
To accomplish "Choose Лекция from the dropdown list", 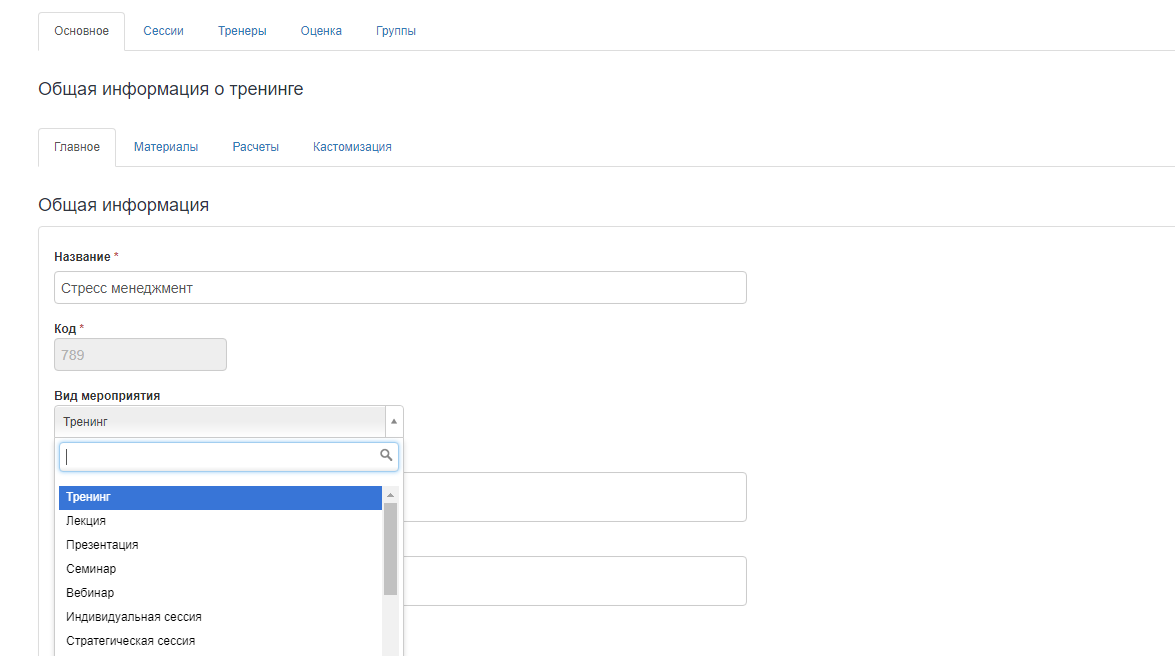I will pos(220,521).
